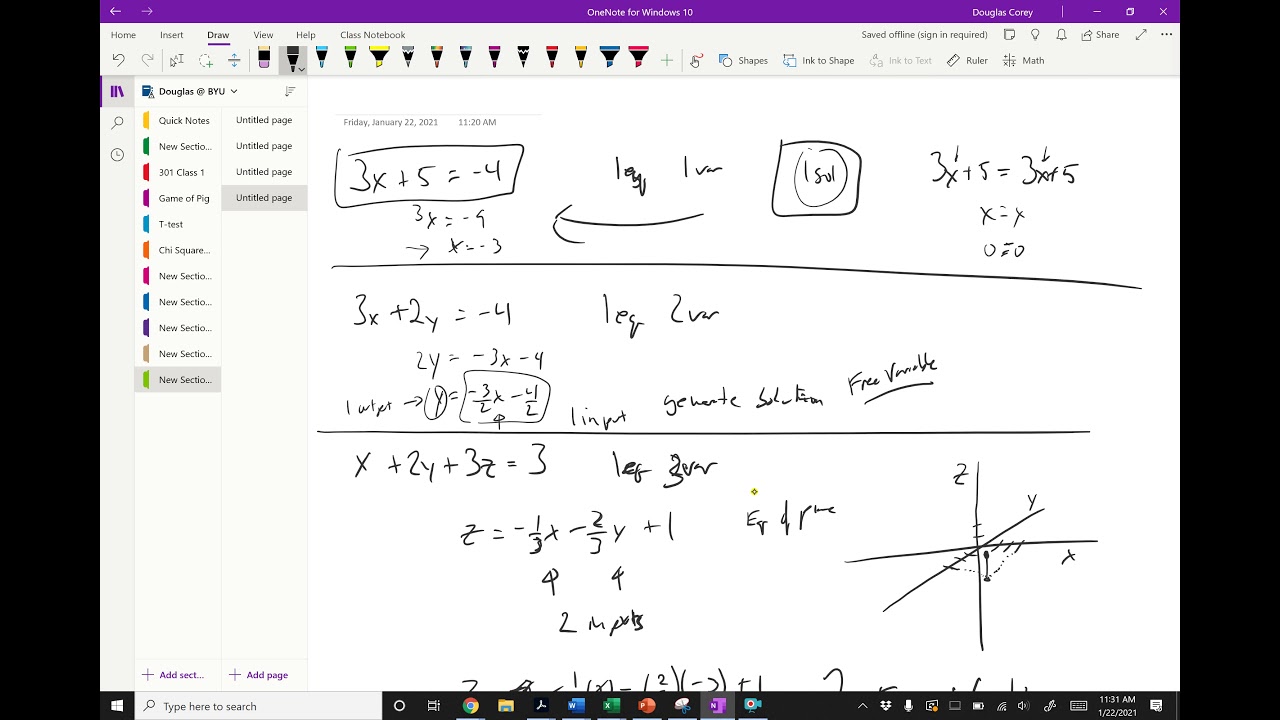Click Ink to Shape
Screen dimensions: 1280x720
click(819, 60)
